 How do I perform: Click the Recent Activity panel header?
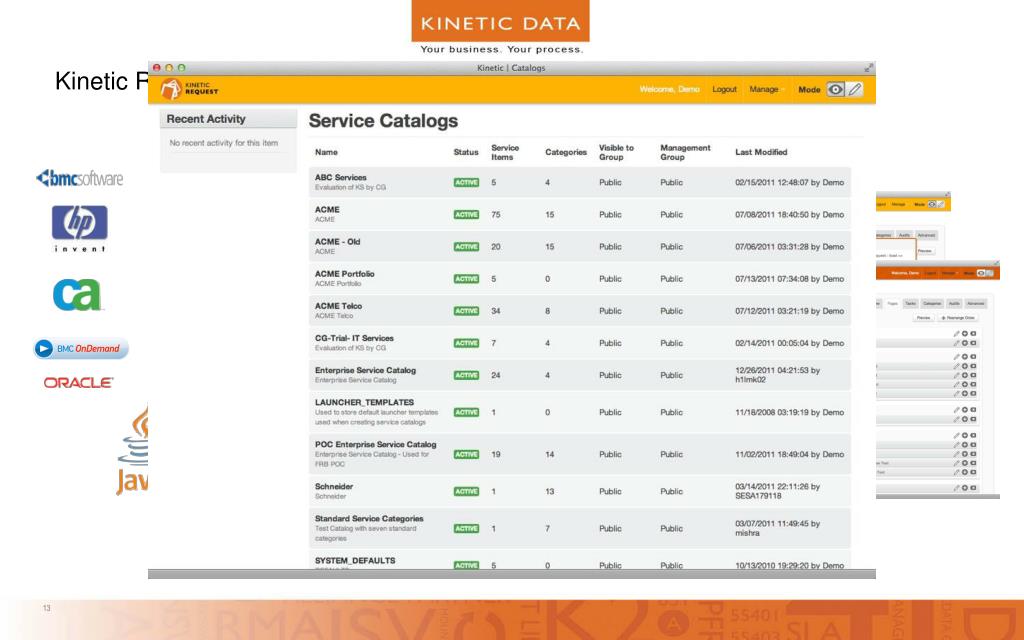click(229, 119)
